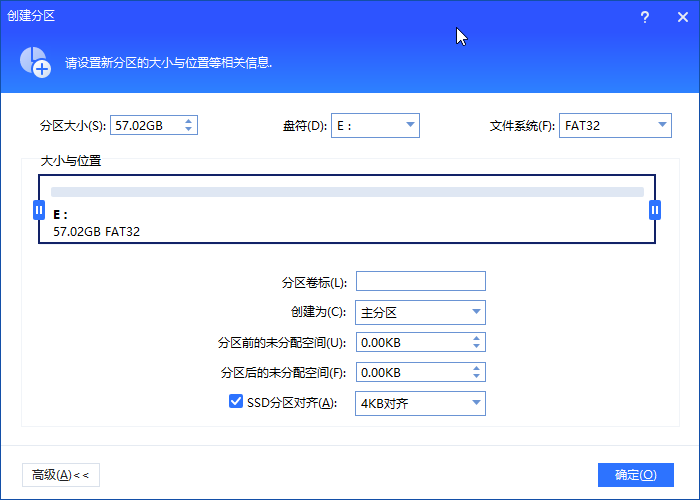Decrease 分区后的未分配空间 with down arrow
This screenshot has width=700, height=500.
476,377
